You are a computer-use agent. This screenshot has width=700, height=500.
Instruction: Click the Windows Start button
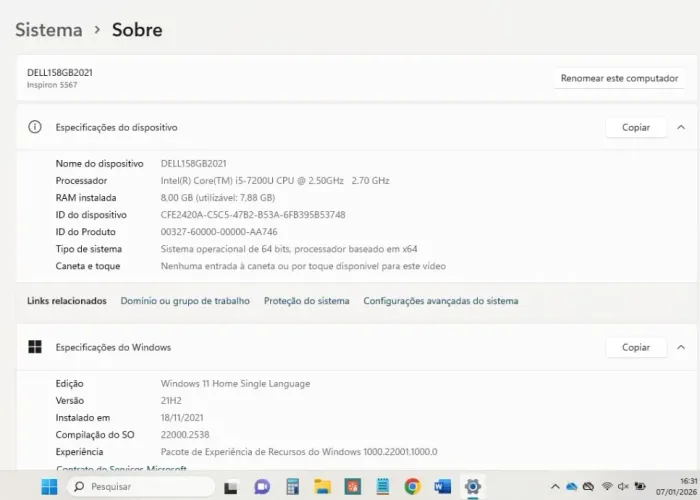(x=49, y=487)
